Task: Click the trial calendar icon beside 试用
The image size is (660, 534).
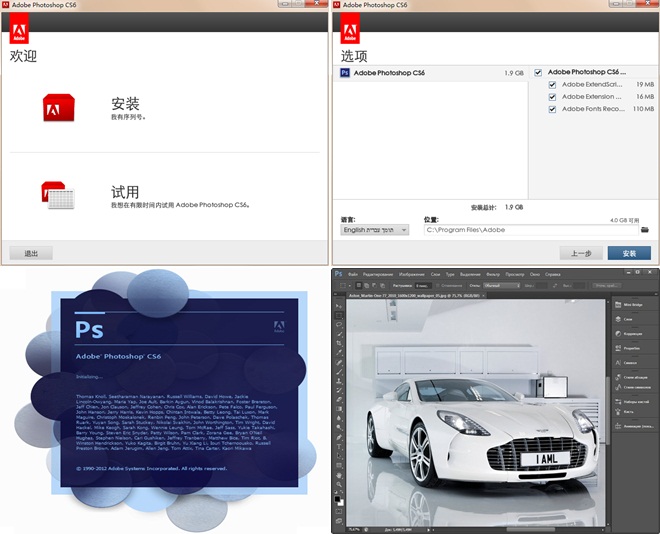Action: click(x=58, y=194)
